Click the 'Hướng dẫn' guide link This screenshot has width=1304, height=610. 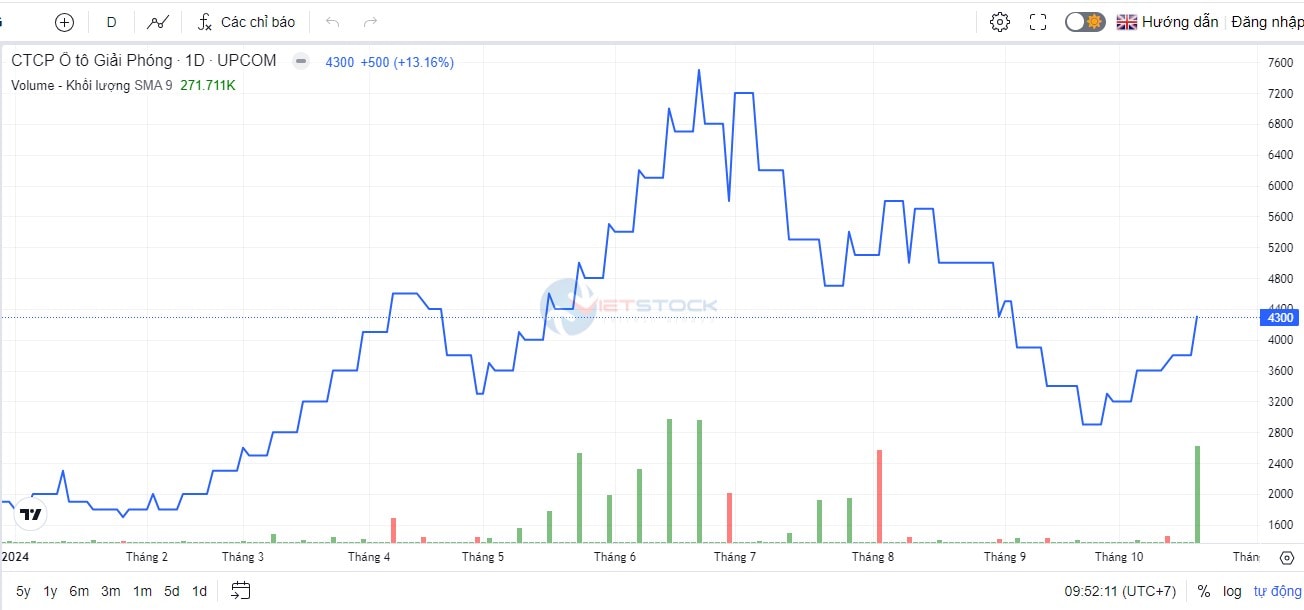tap(1179, 22)
